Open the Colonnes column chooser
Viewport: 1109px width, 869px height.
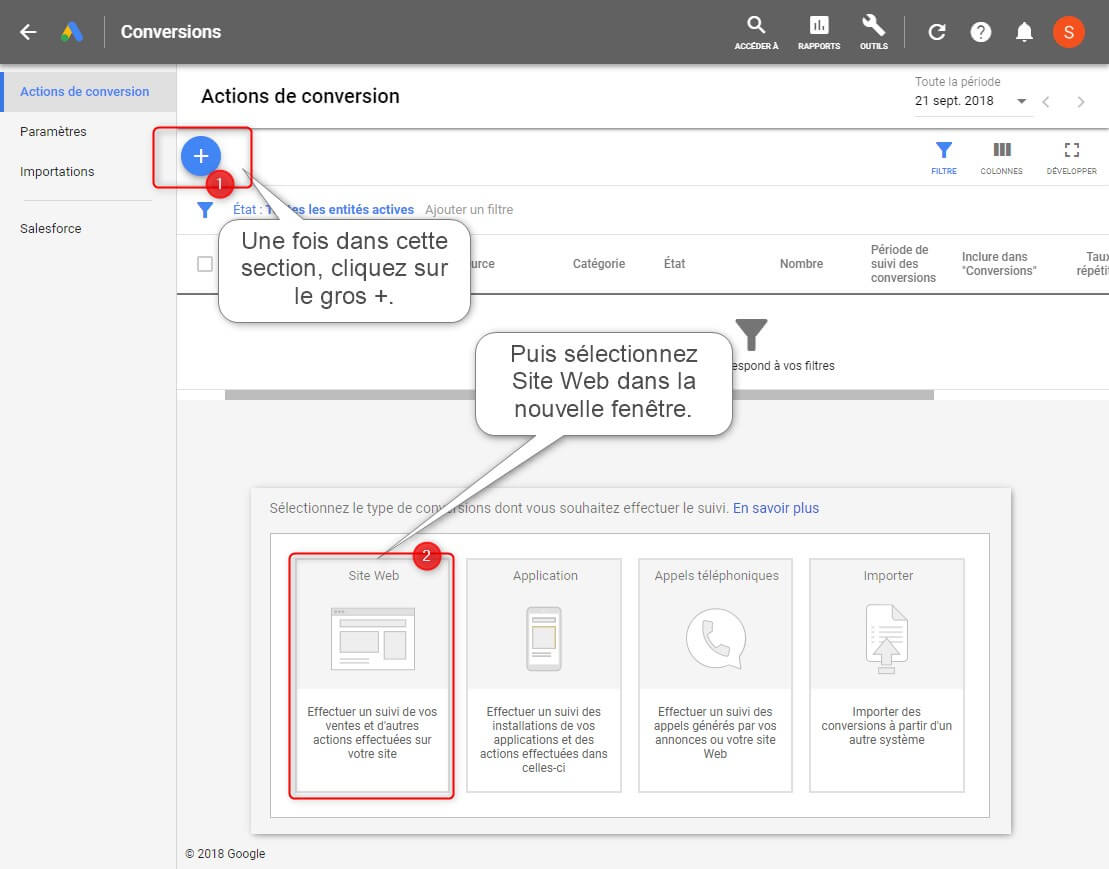pos(1001,158)
